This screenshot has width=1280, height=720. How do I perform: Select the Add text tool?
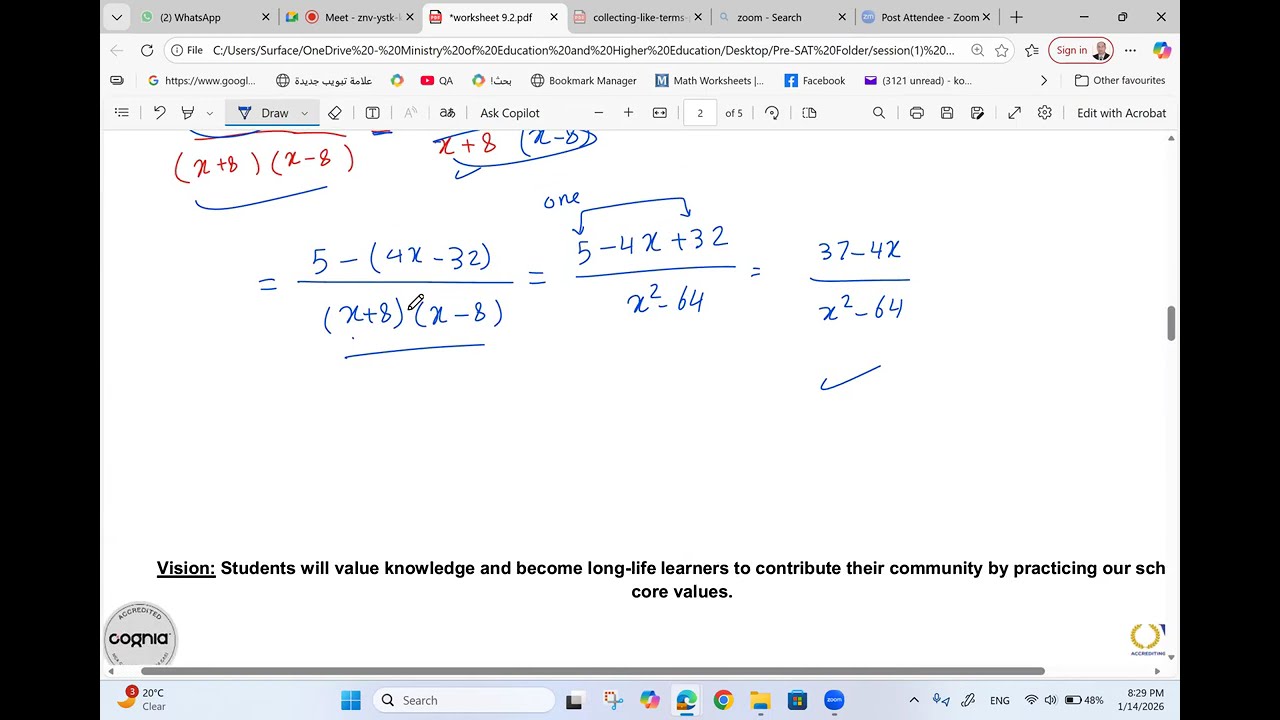tap(372, 113)
